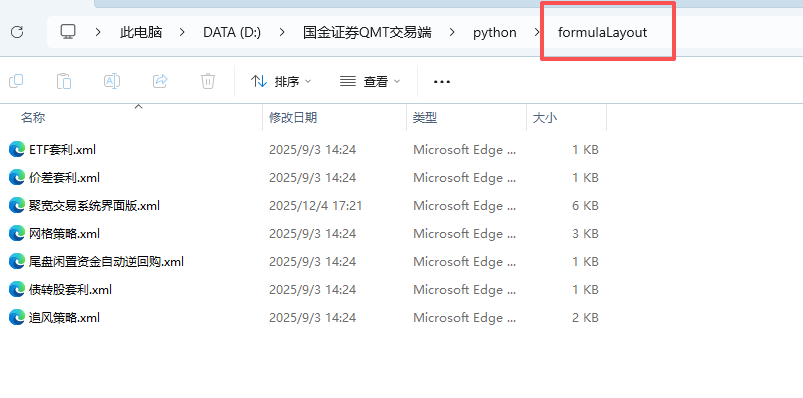Click the type cell of ETF套利.xml
Viewport: 803px width, 398px height.
[465, 150]
